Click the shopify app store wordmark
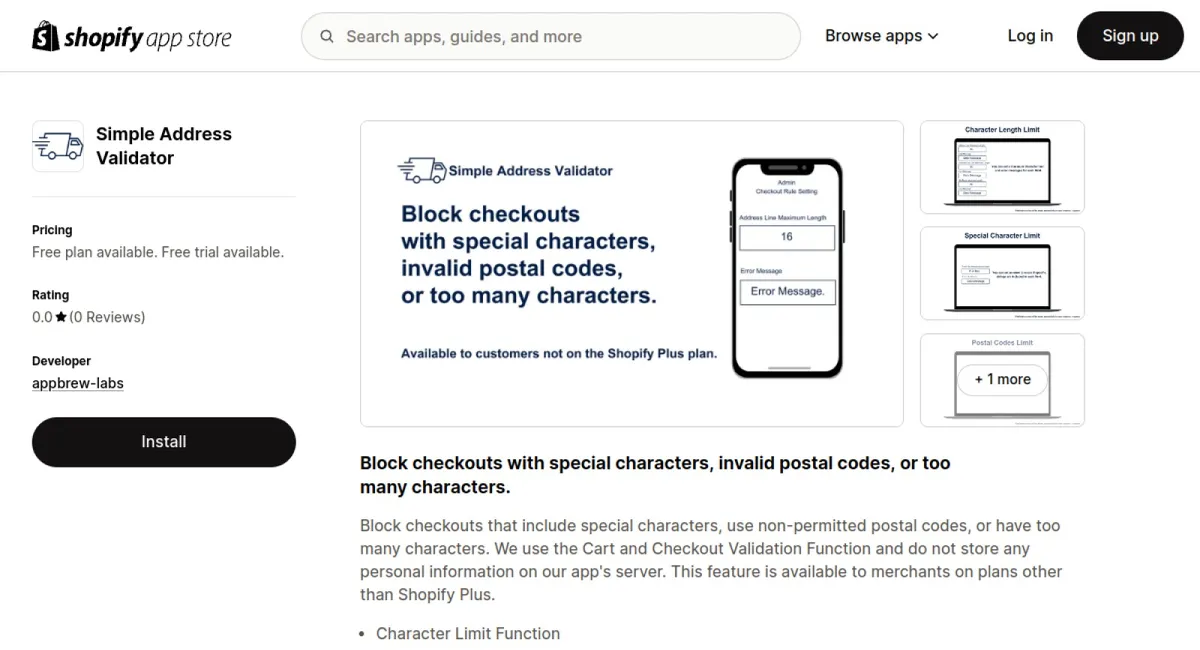Screen dimensions: 1200x650 click(148, 38)
